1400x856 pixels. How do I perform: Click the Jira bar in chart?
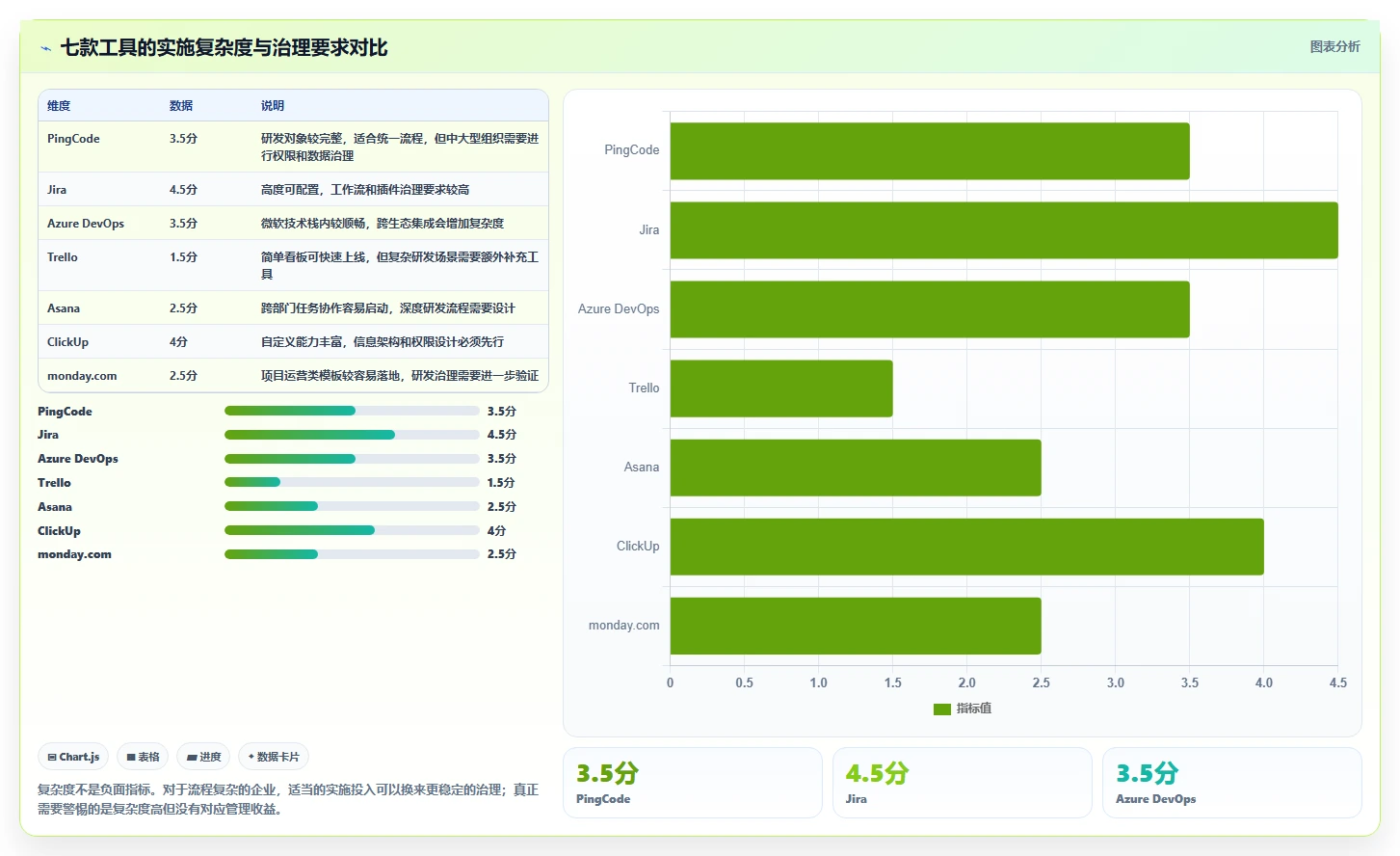(x=1004, y=230)
